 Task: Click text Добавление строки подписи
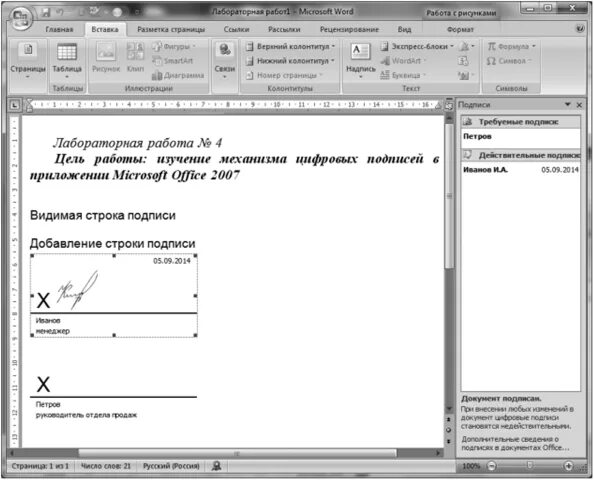point(113,244)
